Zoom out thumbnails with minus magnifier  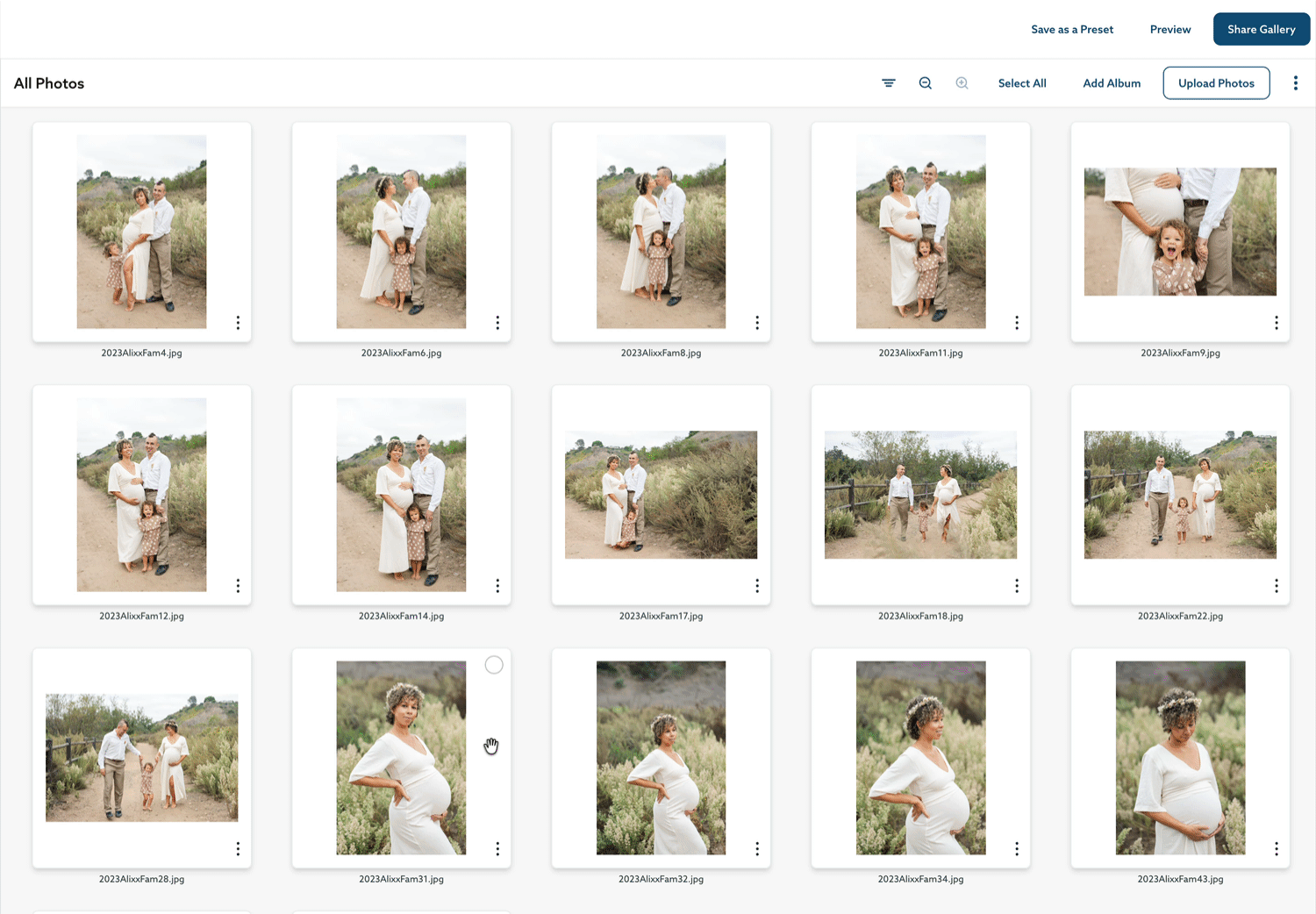(925, 83)
